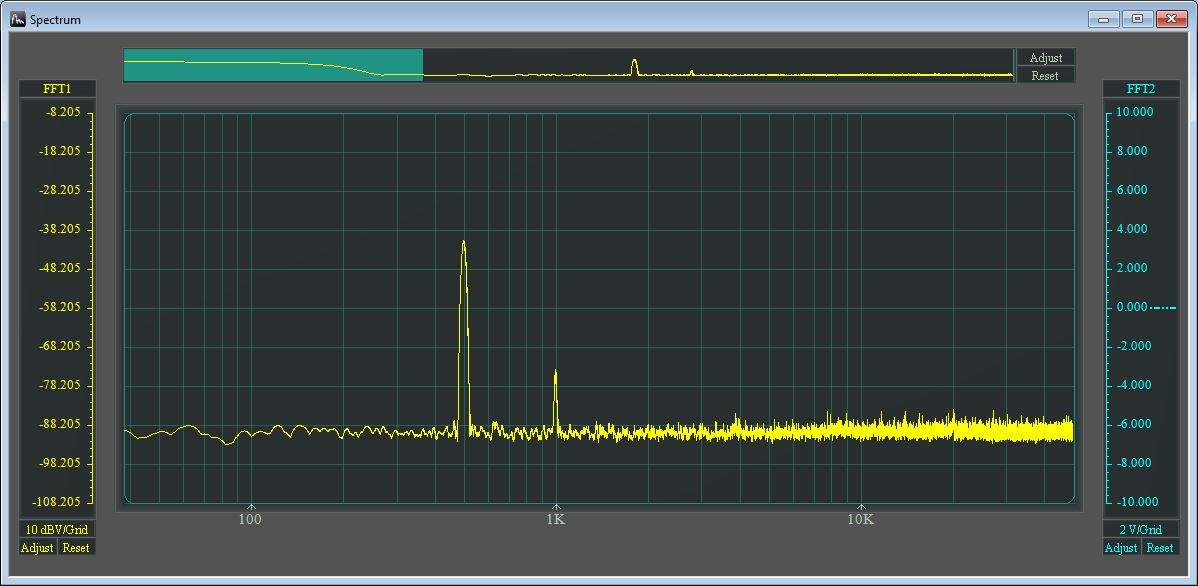Select the FFT2 channel label
This screenshot has height=586, width=1198.
click(x=1141, y=89)
